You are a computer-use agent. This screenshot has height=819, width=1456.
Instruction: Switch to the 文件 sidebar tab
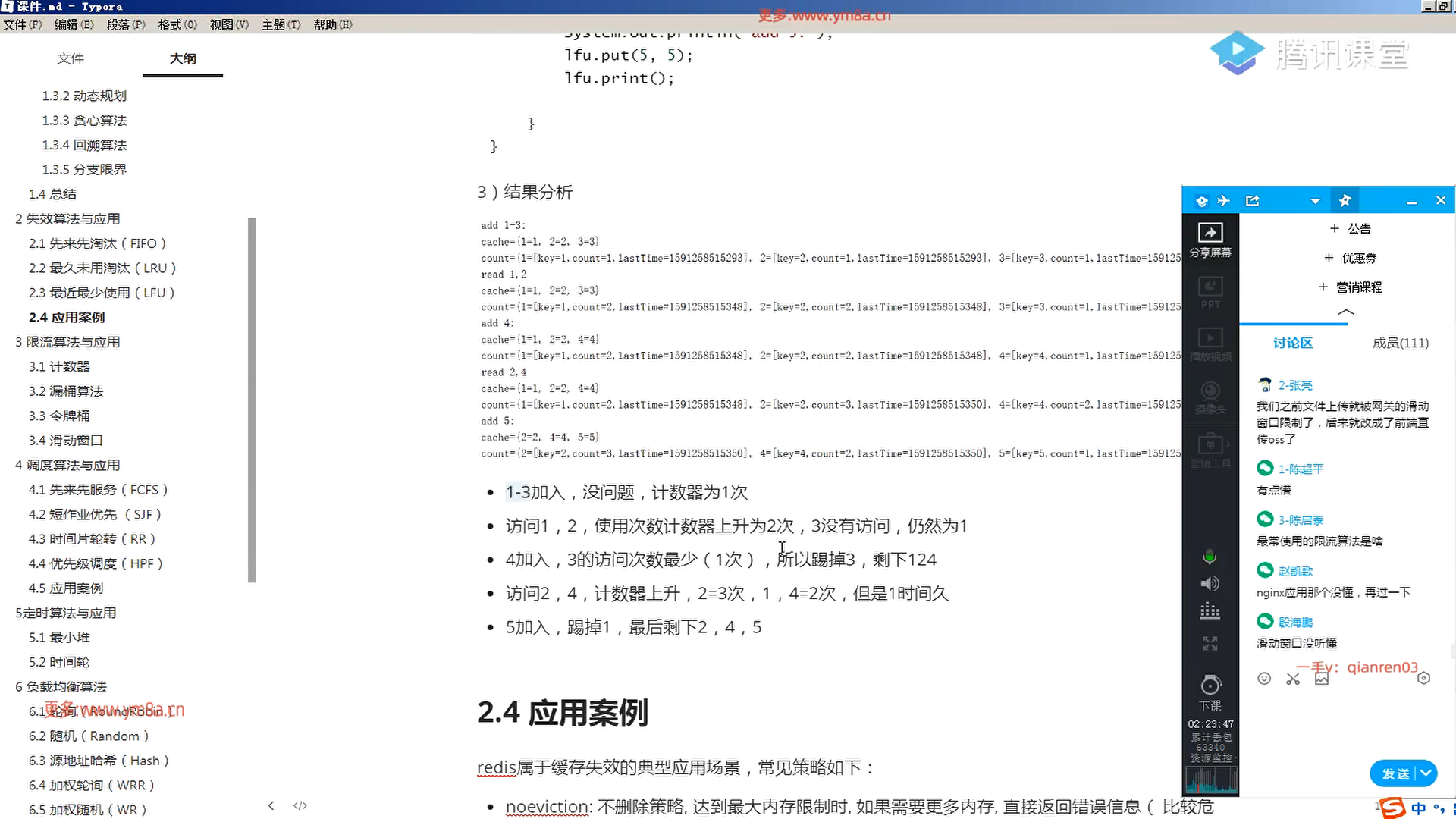pos(71,58)
